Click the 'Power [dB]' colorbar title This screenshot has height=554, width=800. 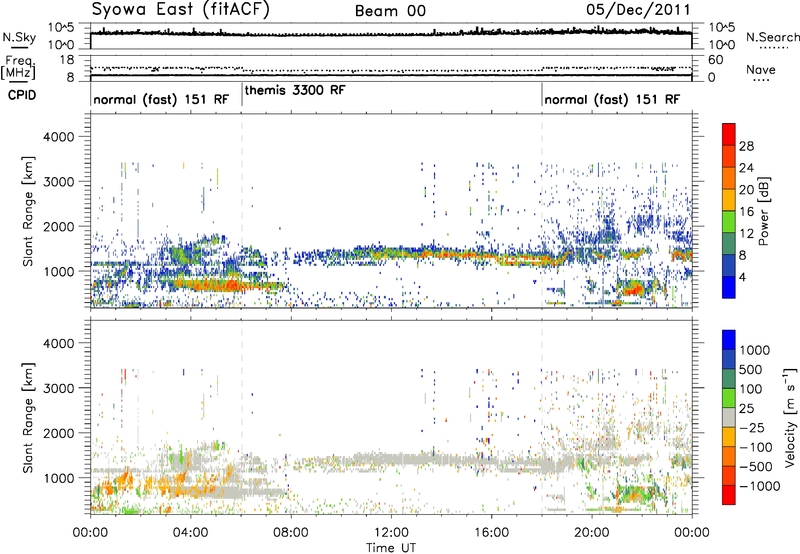click(763, 211)
